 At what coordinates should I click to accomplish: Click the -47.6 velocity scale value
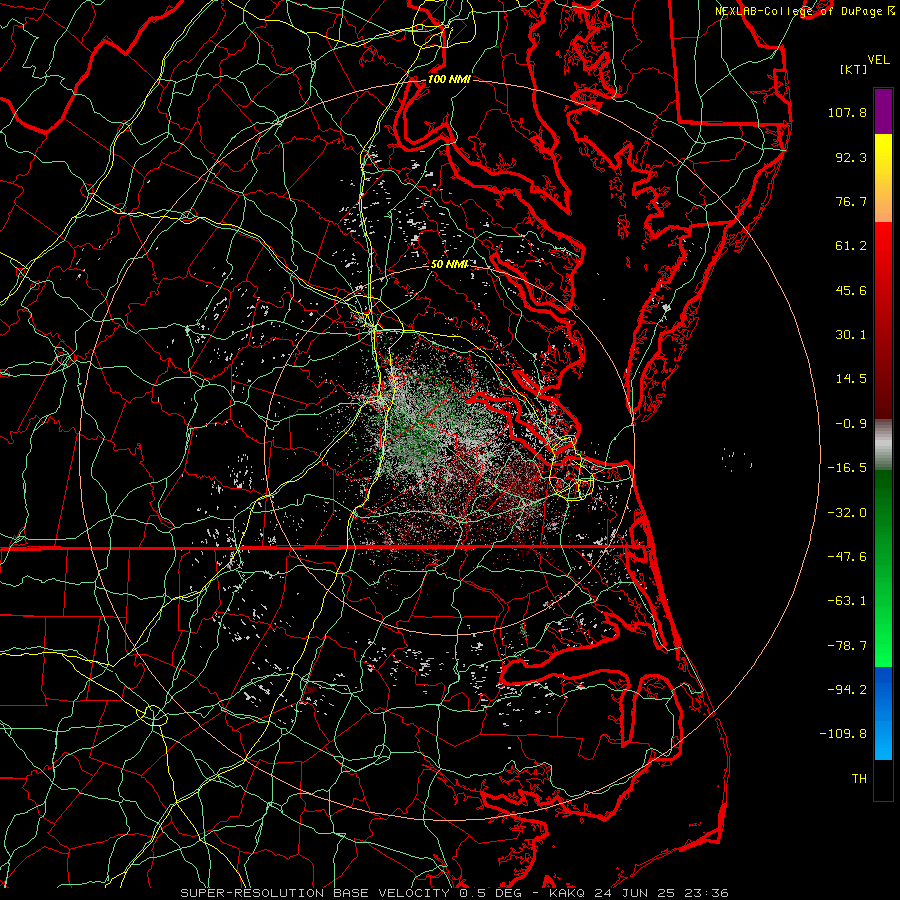point(847,557)
